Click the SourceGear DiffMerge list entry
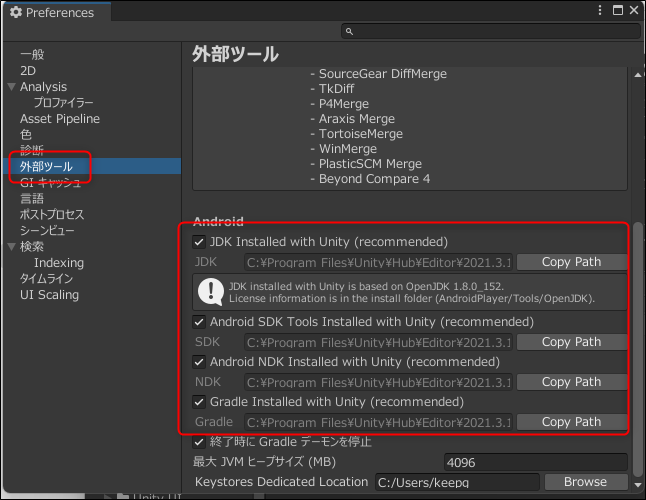The image size is (646, 500). (379, 74)
